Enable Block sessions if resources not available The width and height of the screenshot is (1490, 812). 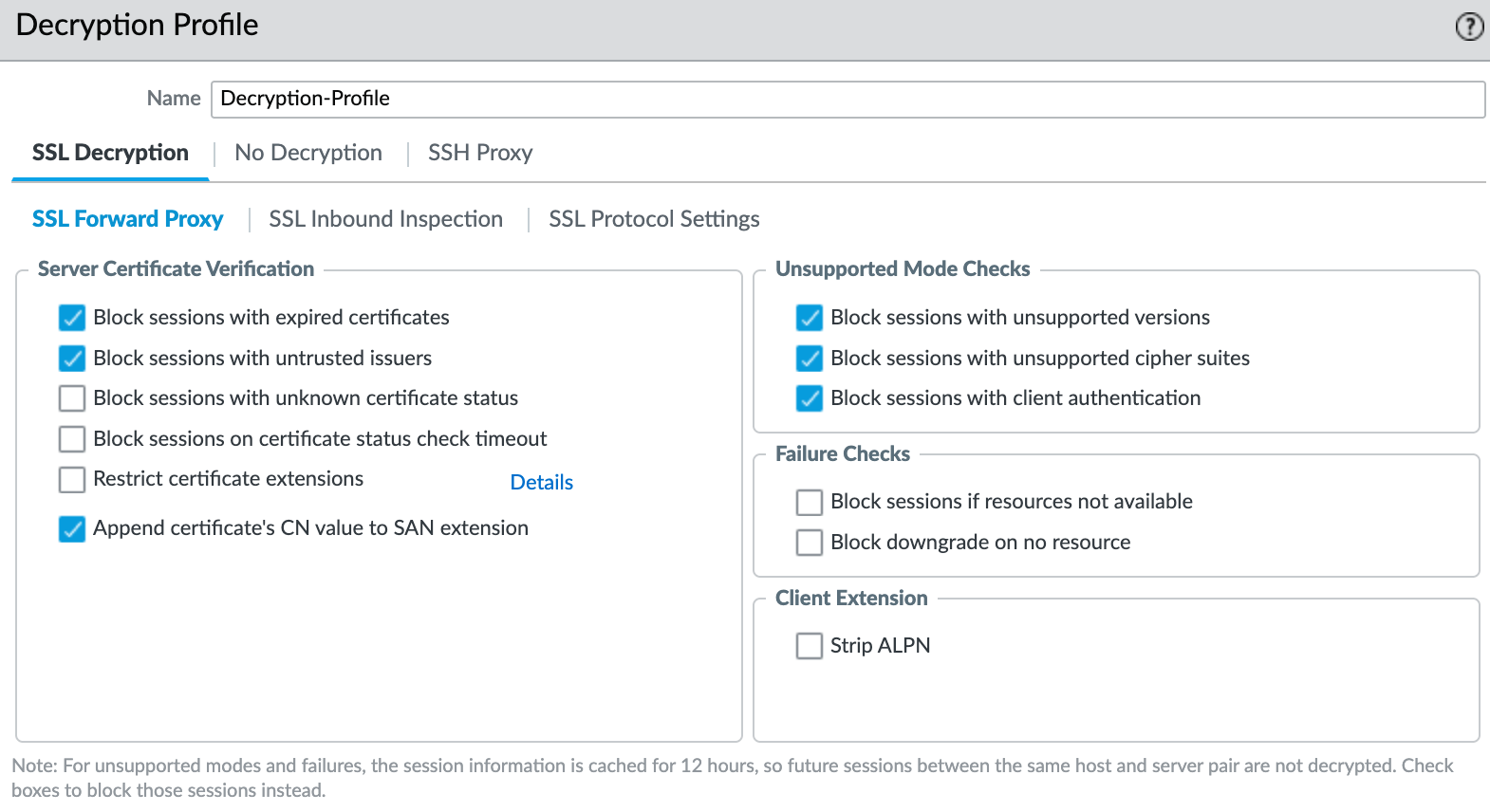(x=810, y=502)
